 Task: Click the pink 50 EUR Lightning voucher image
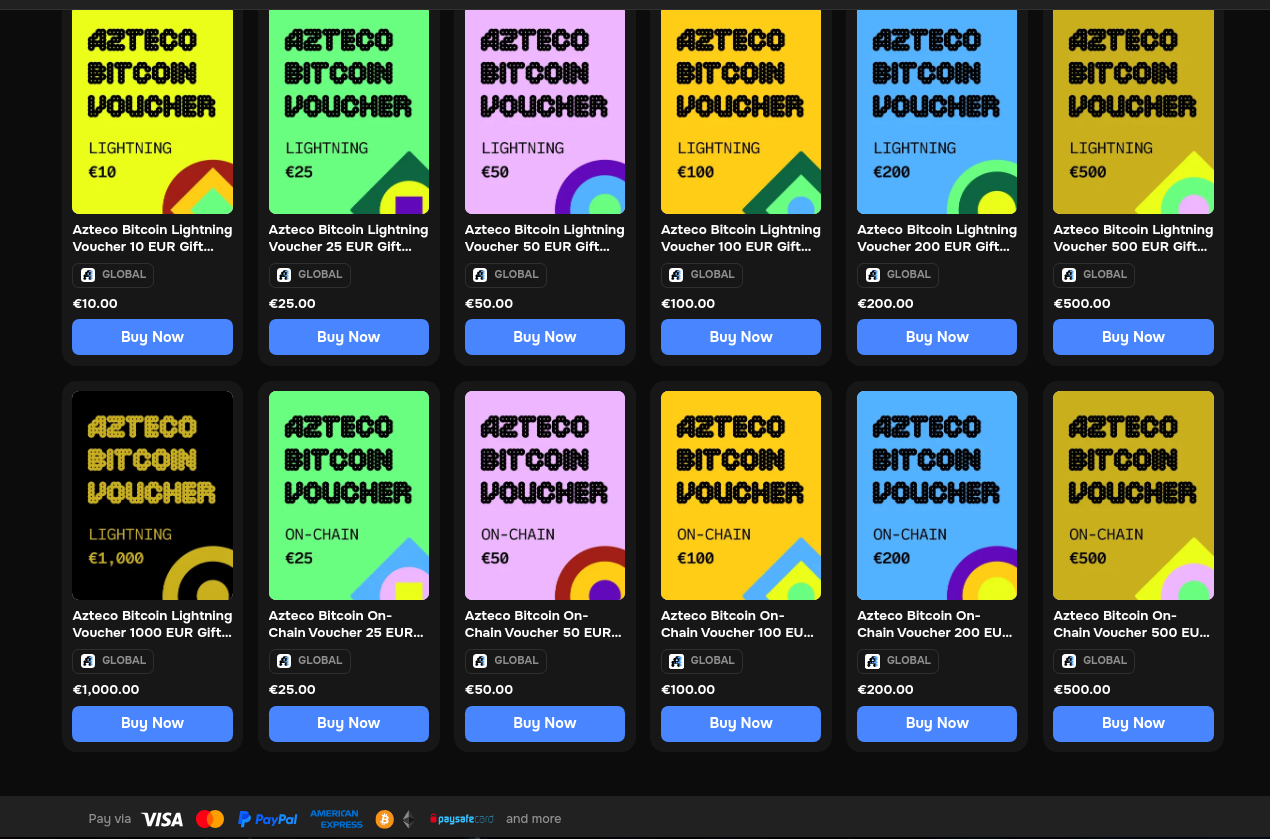[x=544, y=111]
